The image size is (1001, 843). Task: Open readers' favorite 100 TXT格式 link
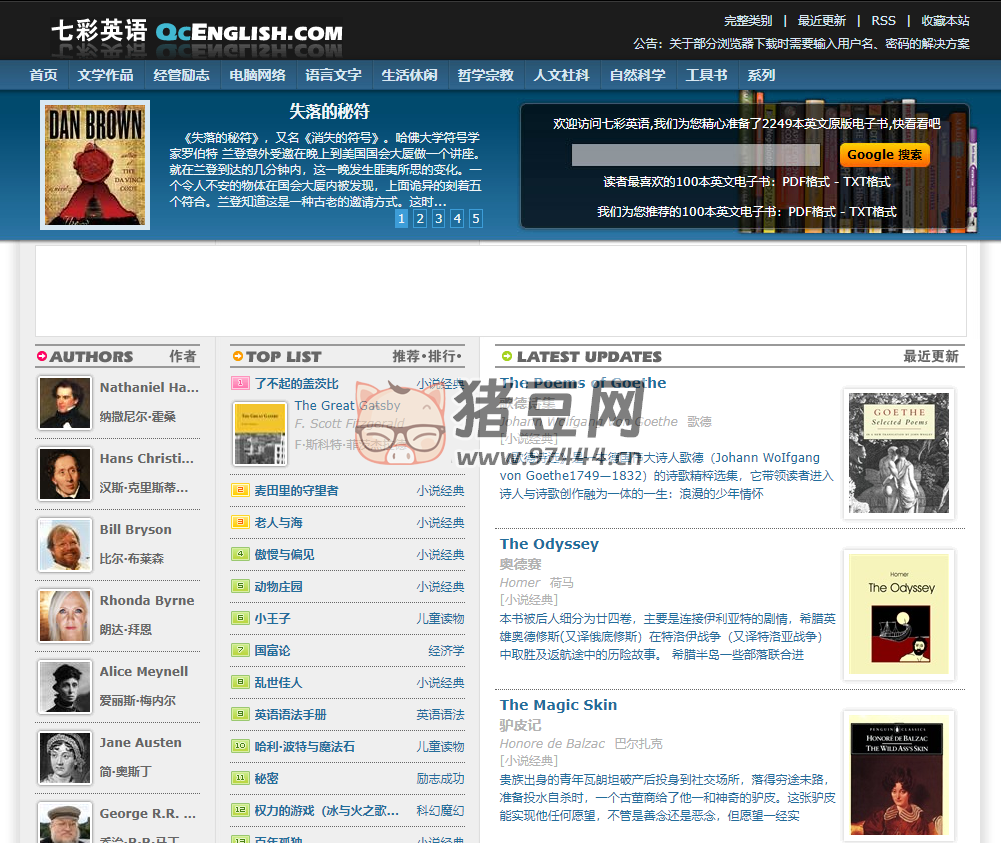point(866,182)
